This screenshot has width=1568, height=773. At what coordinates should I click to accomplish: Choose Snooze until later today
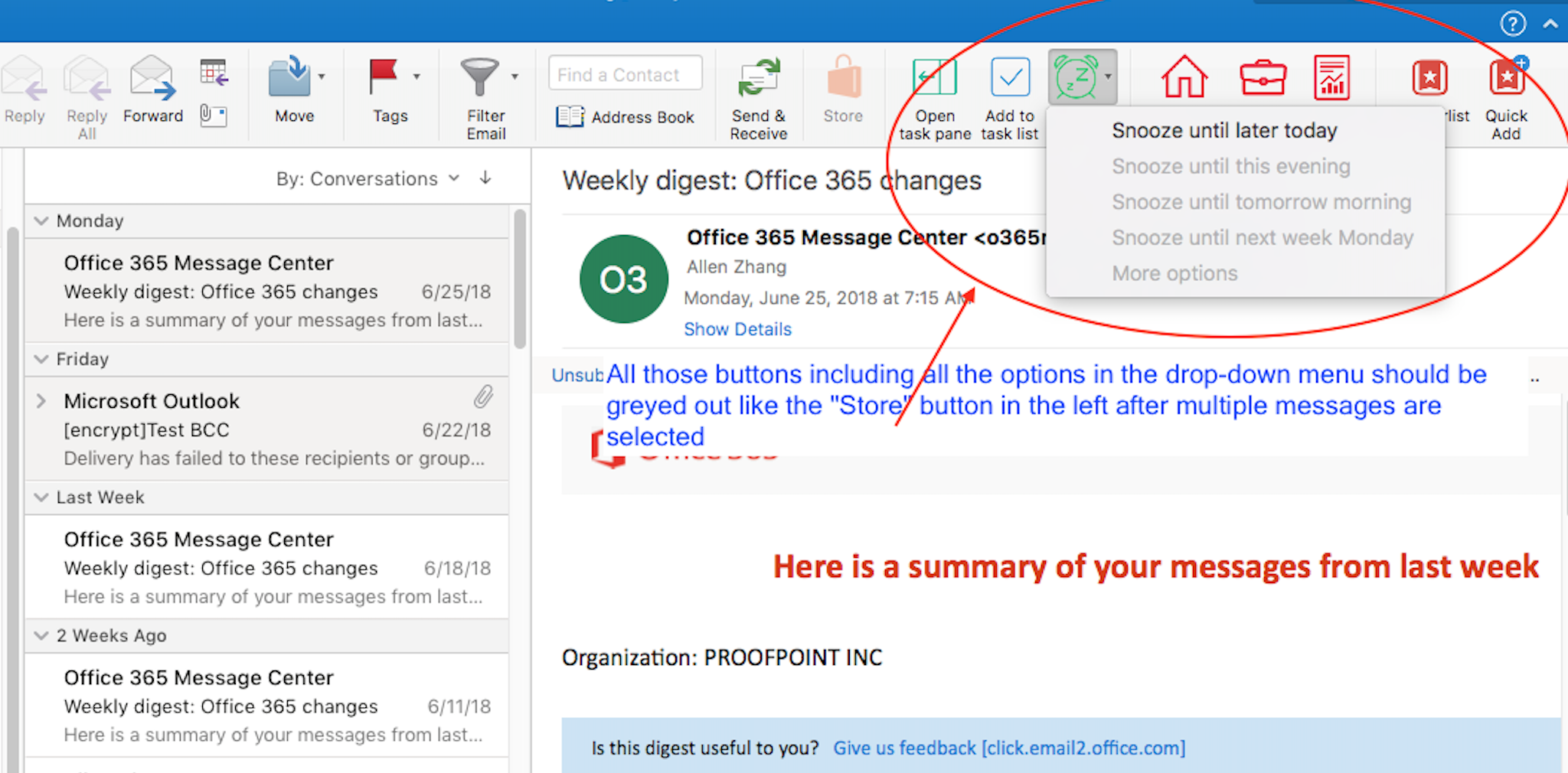click(1246, 131)
